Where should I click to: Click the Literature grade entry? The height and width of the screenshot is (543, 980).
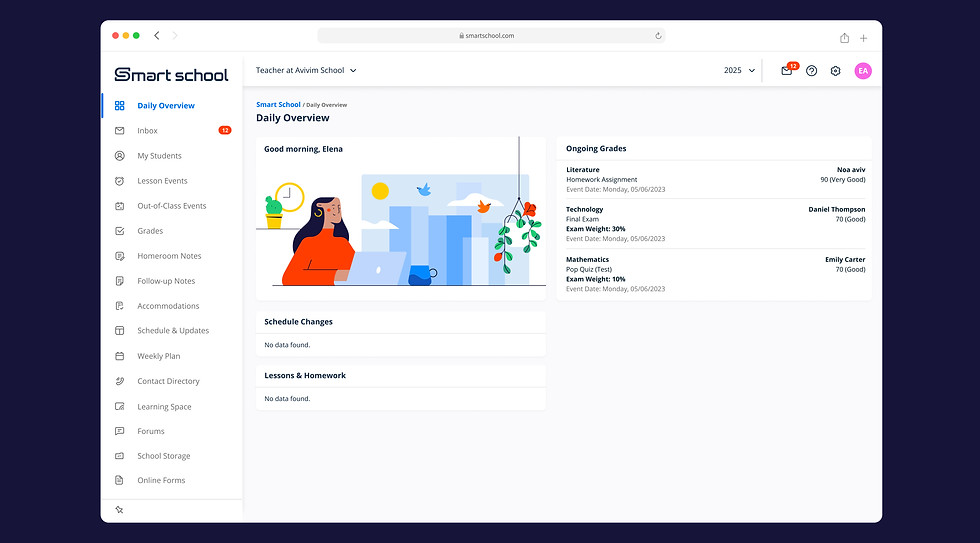coord(716,179)
